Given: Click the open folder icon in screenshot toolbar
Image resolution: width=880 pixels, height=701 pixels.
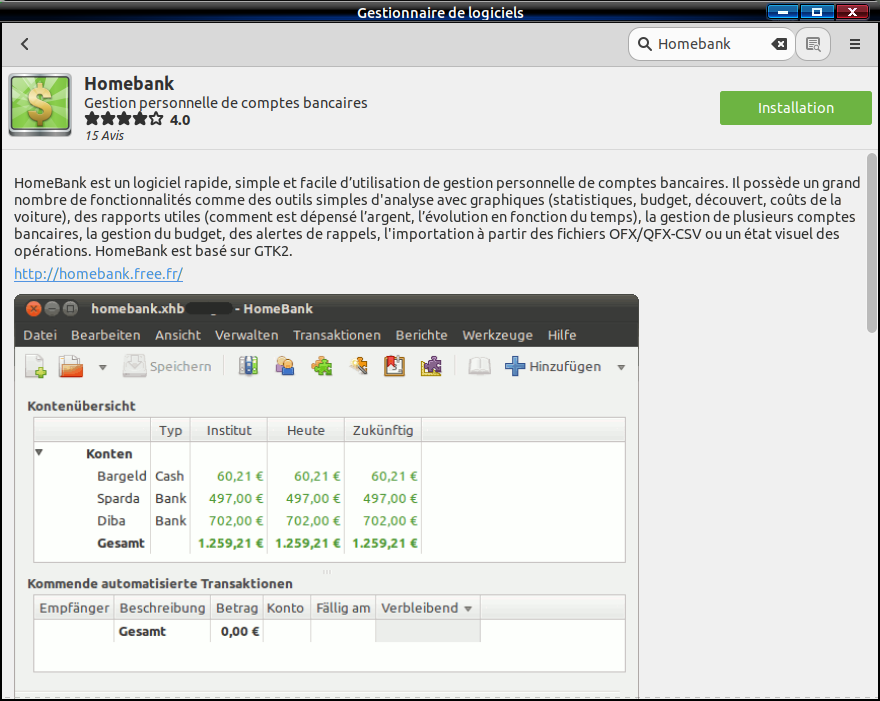Looking at the screenshot, I should point(71,366).
